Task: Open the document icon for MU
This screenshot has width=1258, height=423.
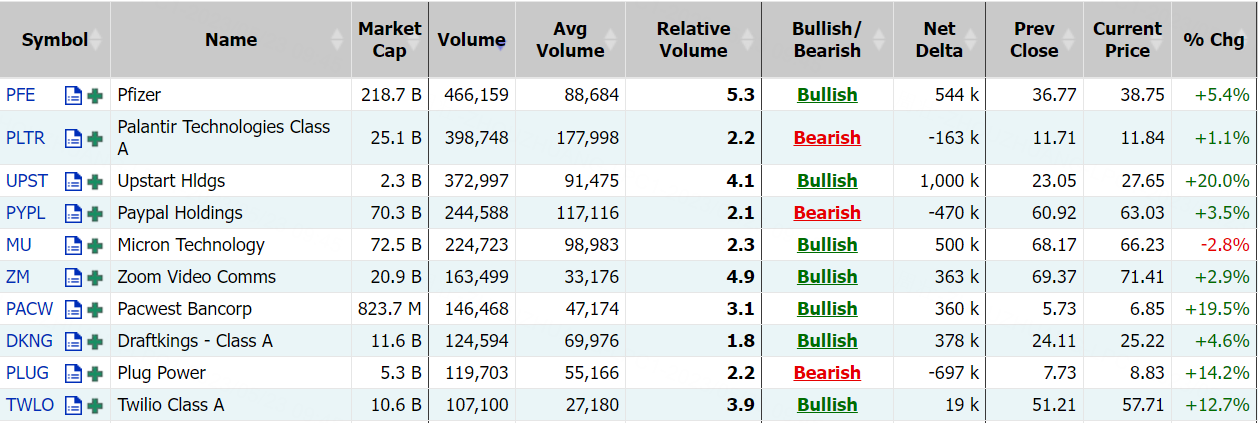Action: [73, 246]
